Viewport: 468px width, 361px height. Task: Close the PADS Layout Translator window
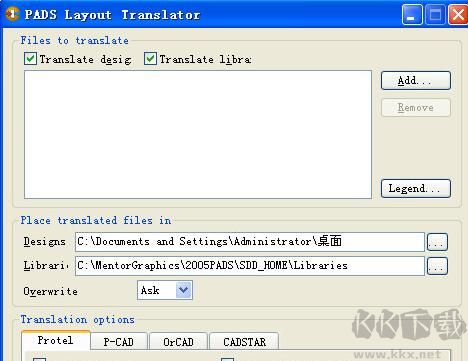click(458, 15)
